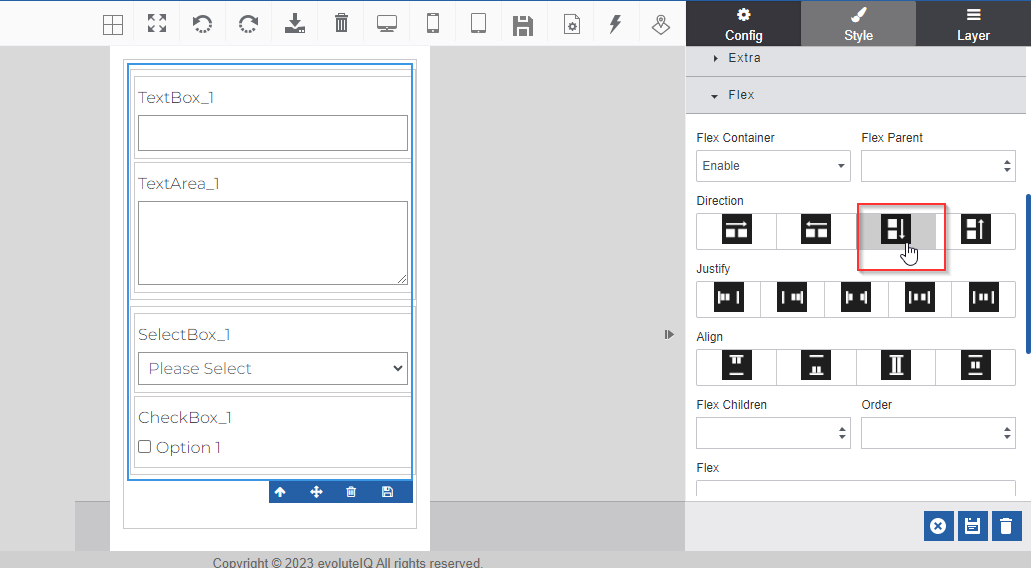This screenshot has width=1031, height=568.
Task: Click the map pin icon
Action: tap(661, 24)
